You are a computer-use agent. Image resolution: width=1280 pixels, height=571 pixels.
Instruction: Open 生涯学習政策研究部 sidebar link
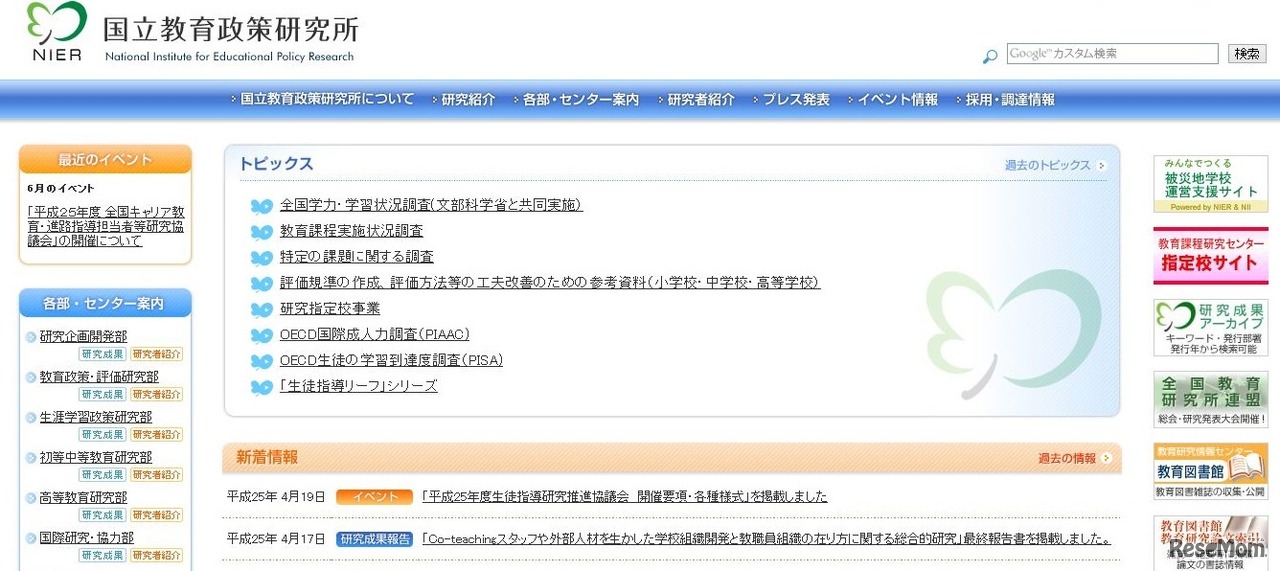point(96,417)
